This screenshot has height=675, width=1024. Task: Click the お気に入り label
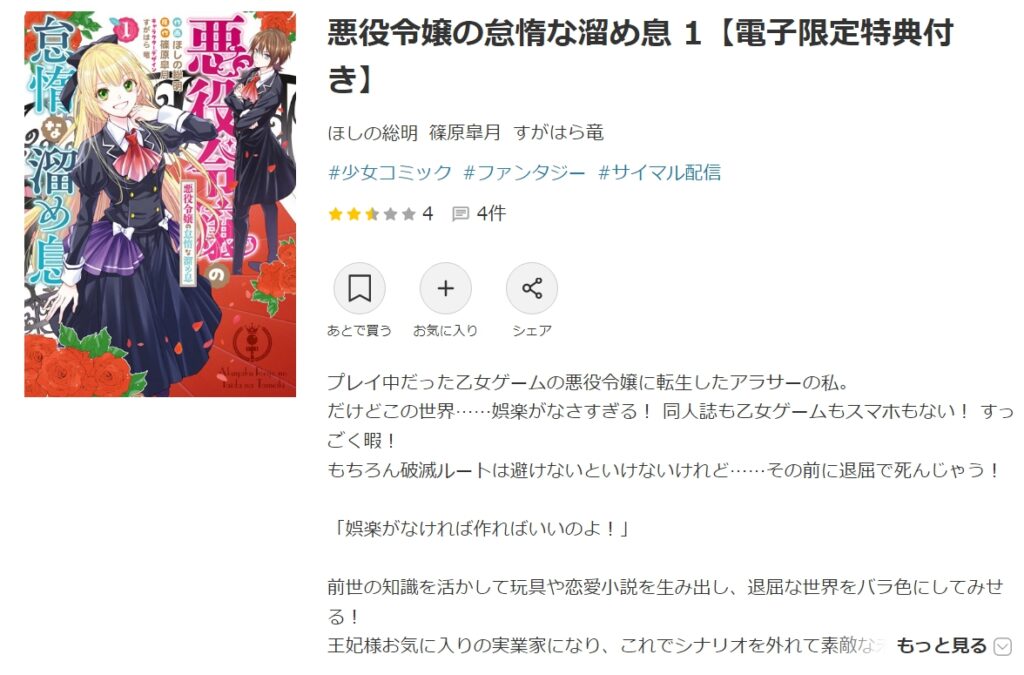tap(445, 330)
